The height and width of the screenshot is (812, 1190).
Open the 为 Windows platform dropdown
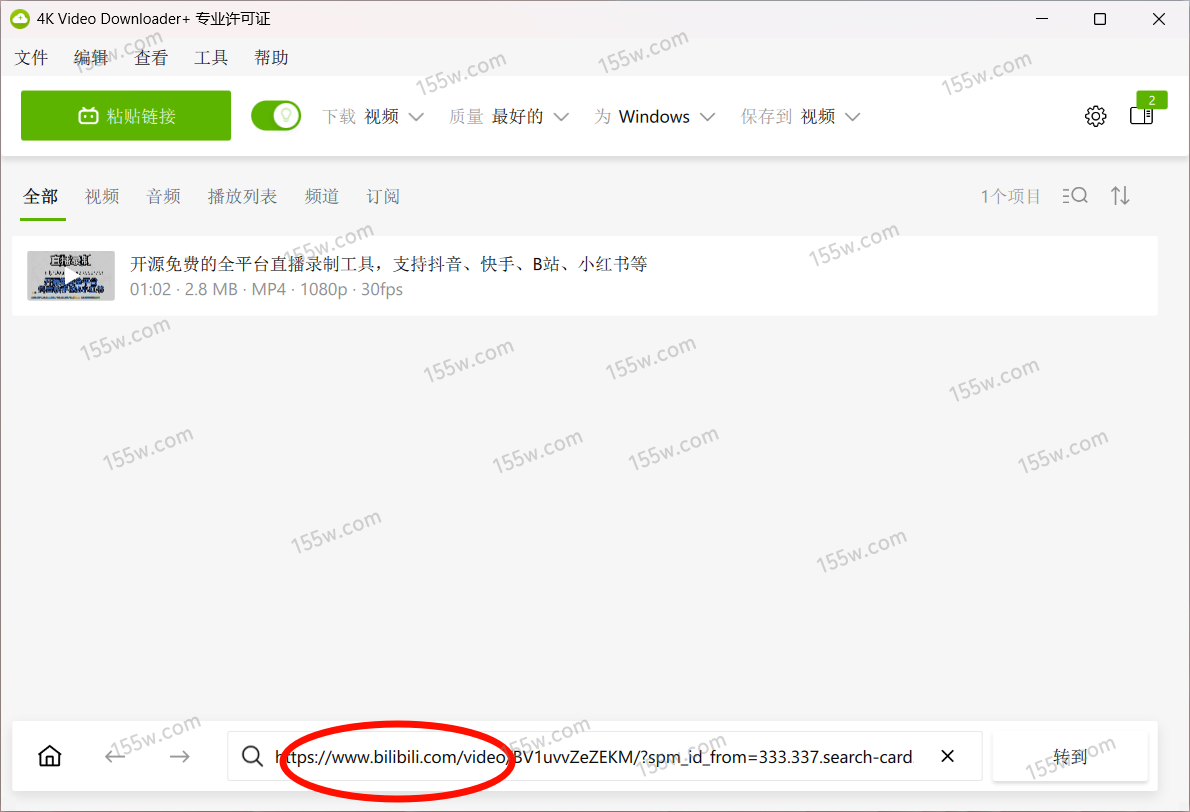coord(655,117)
